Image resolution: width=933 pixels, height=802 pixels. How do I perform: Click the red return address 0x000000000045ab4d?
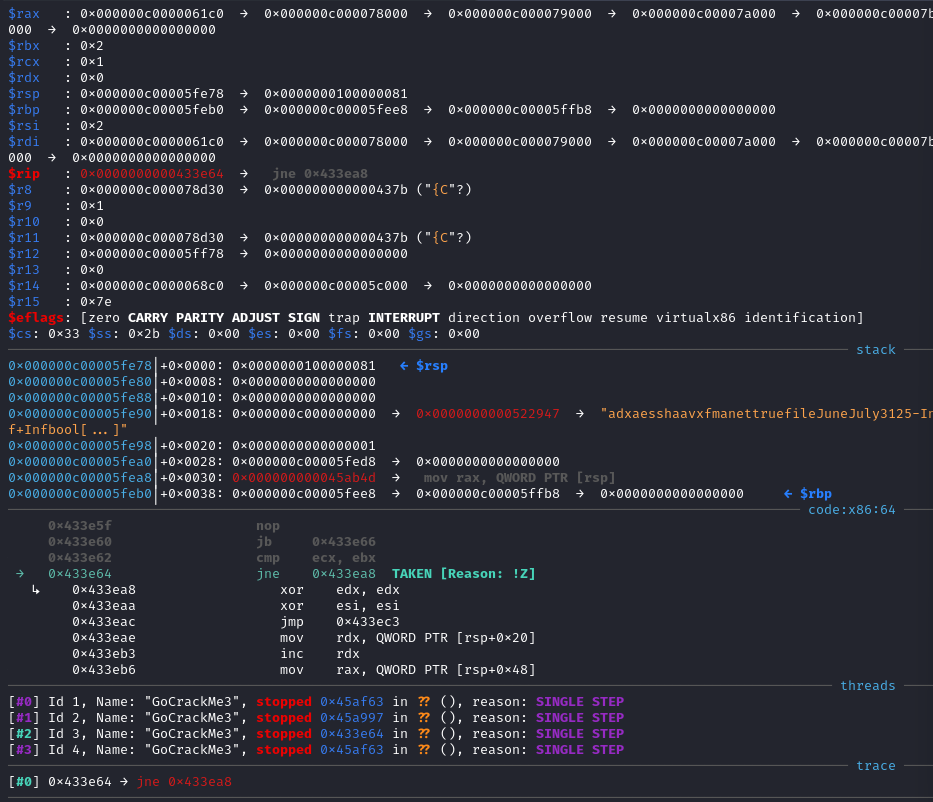pos(304,478)
